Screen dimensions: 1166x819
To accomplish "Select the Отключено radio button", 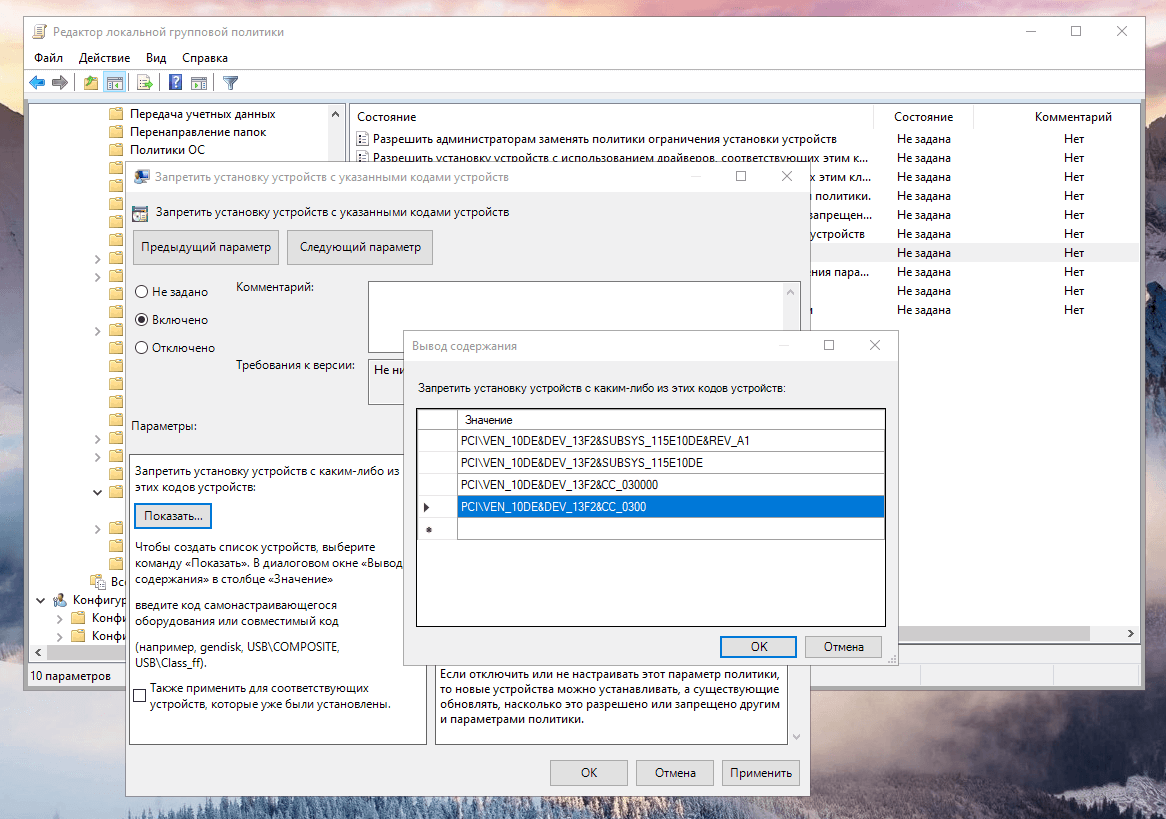I will [141, 347].
